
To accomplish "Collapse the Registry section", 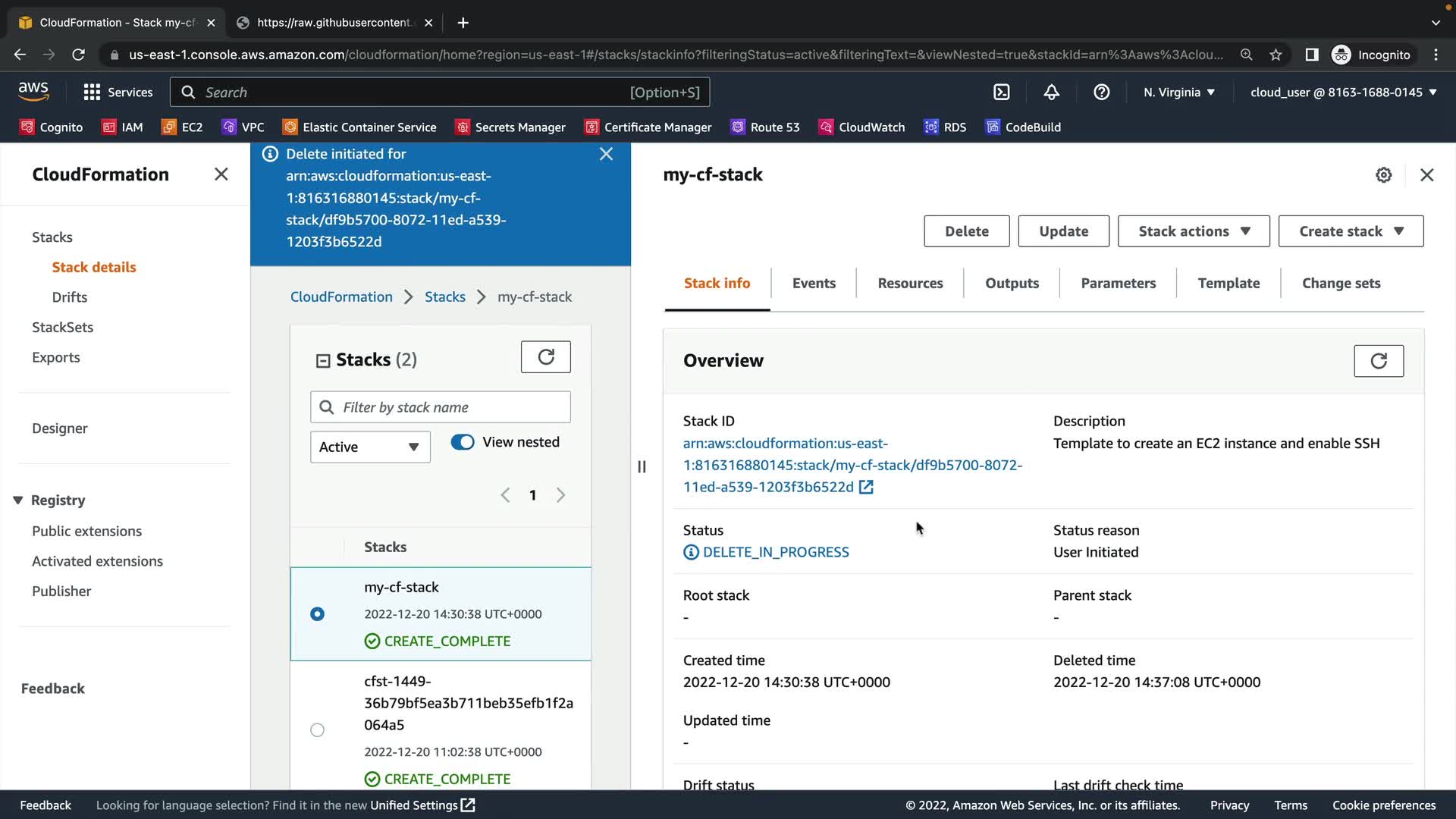I will coord(18,500).
